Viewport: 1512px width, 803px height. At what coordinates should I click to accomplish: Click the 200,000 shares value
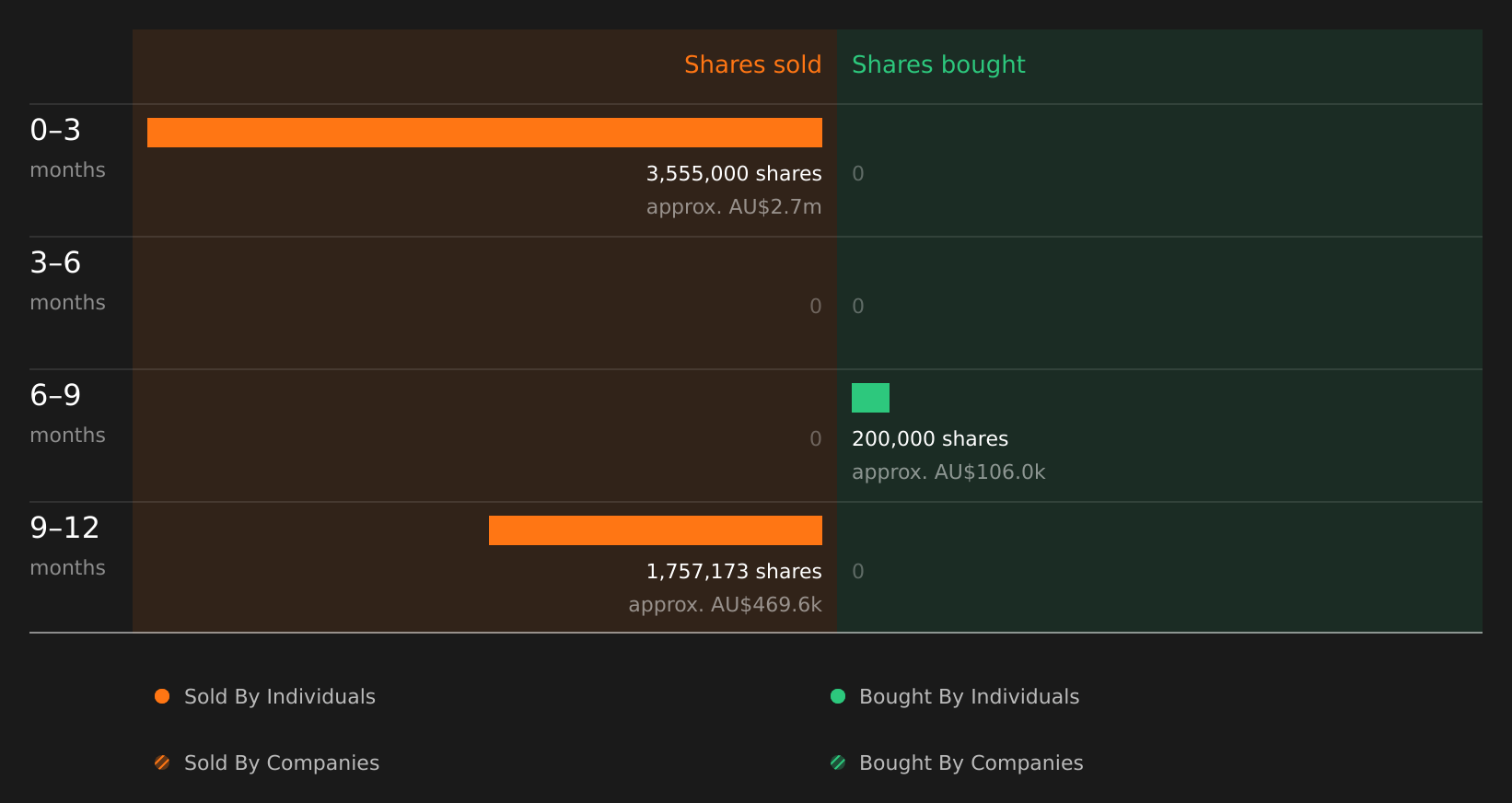coord(930,438)
